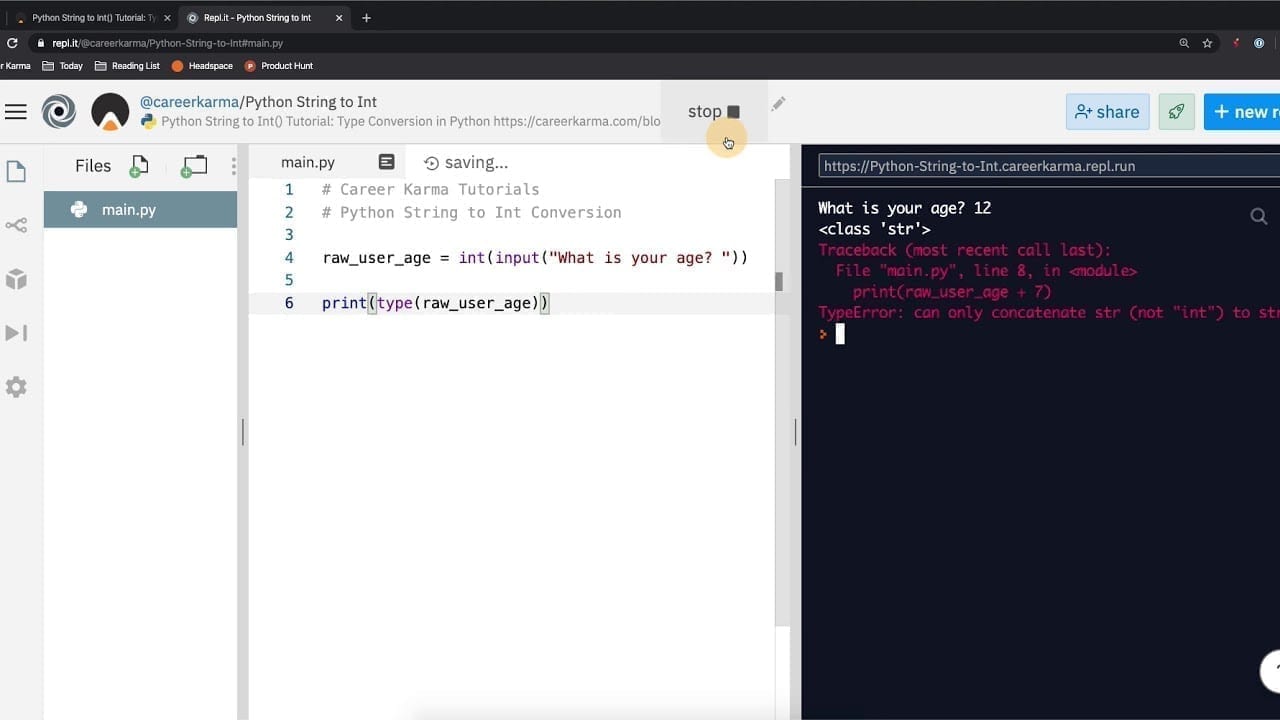Open the hamburger main menu
Image resolution: width=1280 pixels, height=720 pixels.
pyautogui.click(x=16, y=112)
